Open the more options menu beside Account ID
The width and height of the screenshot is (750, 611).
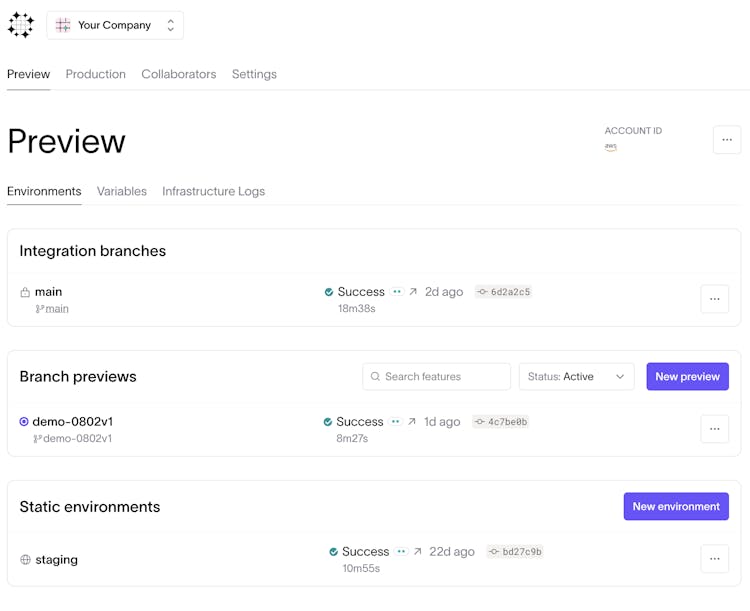(x=727, y=140)
